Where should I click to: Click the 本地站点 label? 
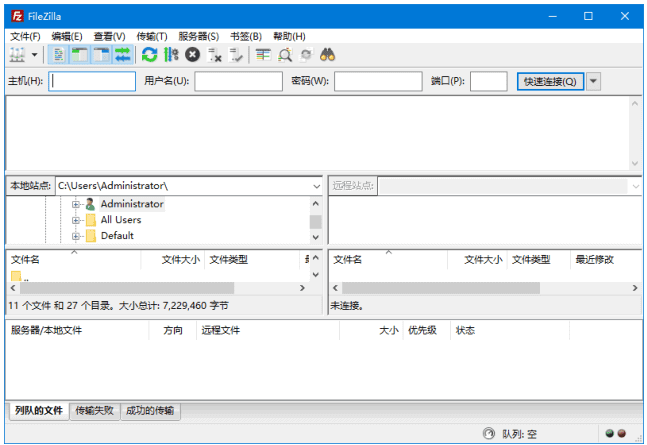point(30,186)
